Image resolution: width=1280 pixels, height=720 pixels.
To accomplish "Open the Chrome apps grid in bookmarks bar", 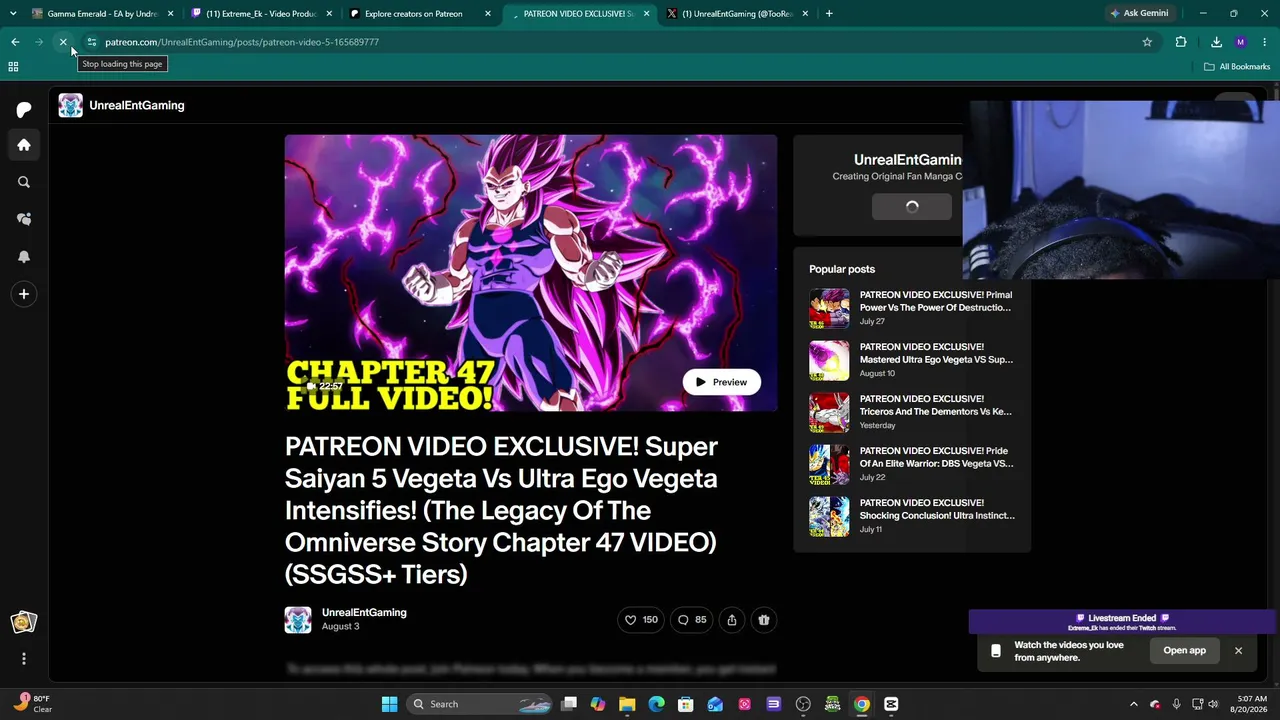I will 13,67.
